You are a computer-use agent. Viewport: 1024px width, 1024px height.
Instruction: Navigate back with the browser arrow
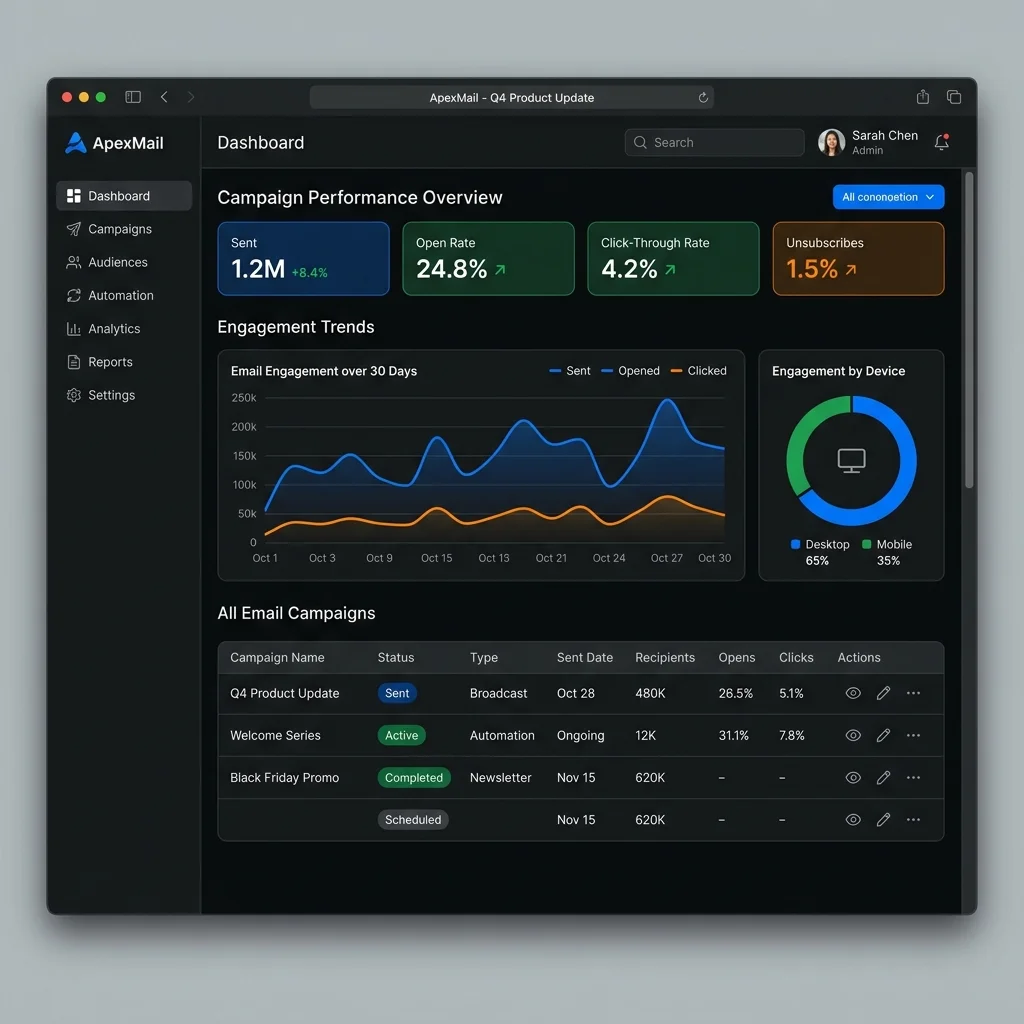click(x=164, y=97)
